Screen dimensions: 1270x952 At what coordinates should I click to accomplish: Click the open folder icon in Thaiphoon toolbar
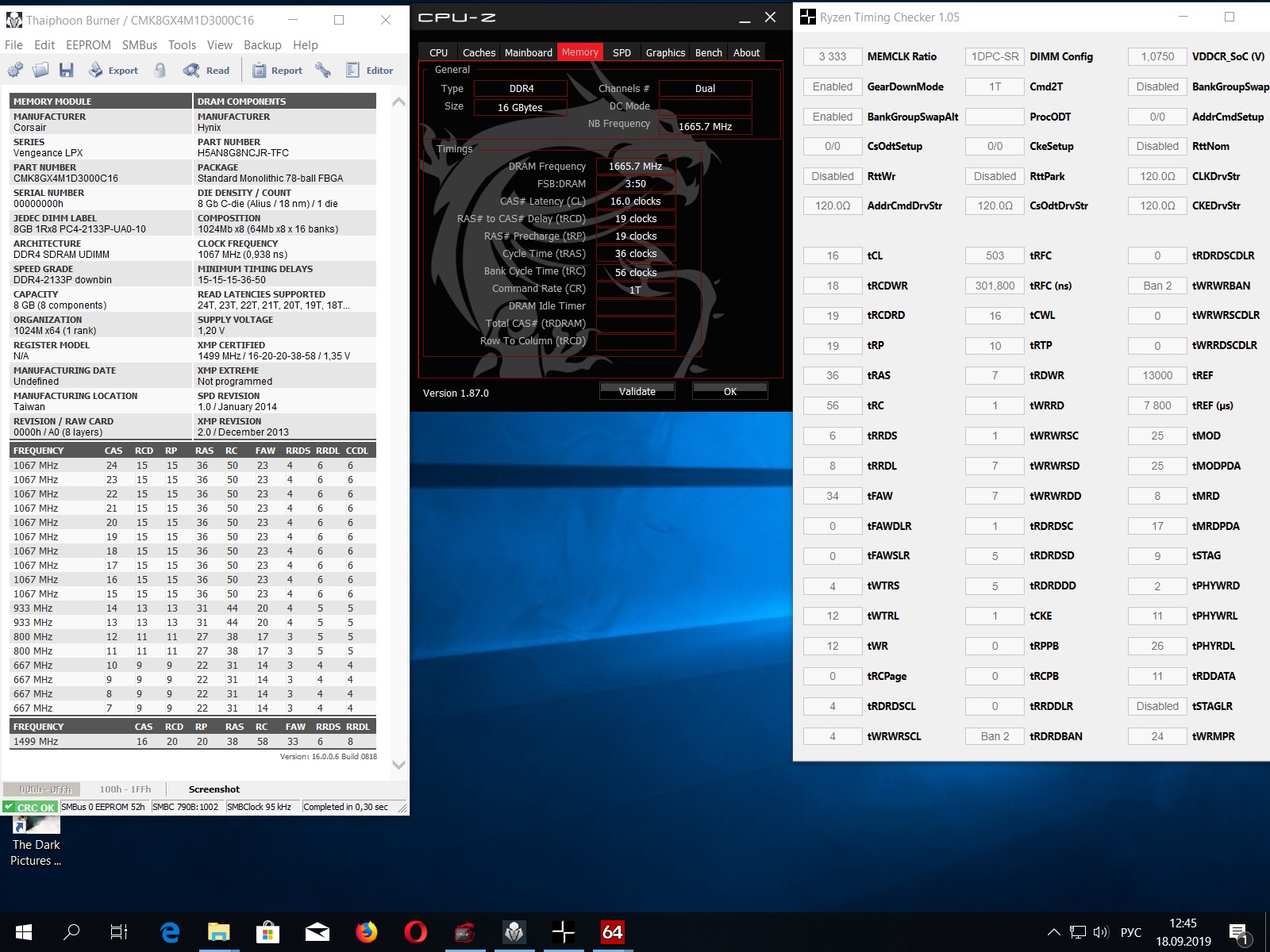click(x=40, y=71)
